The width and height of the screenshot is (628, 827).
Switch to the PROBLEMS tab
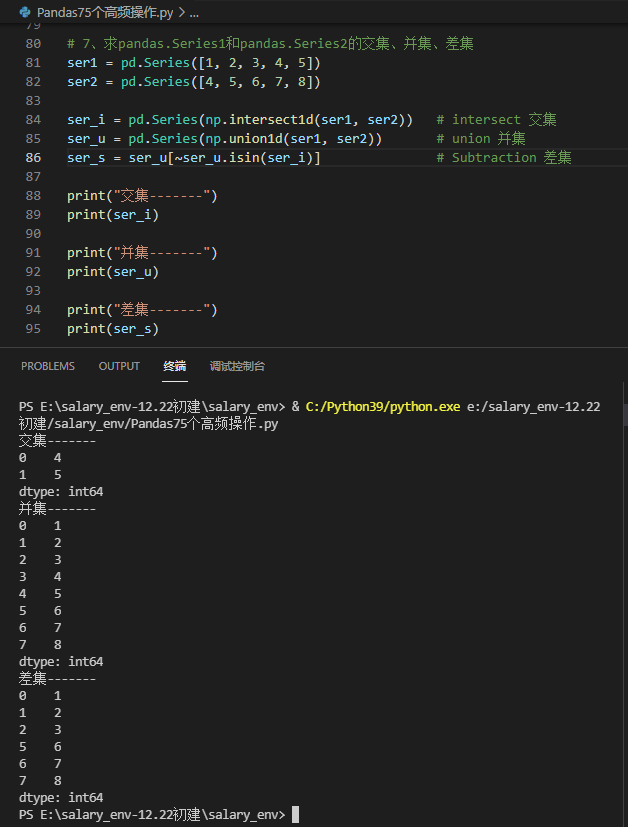(48, 366)
